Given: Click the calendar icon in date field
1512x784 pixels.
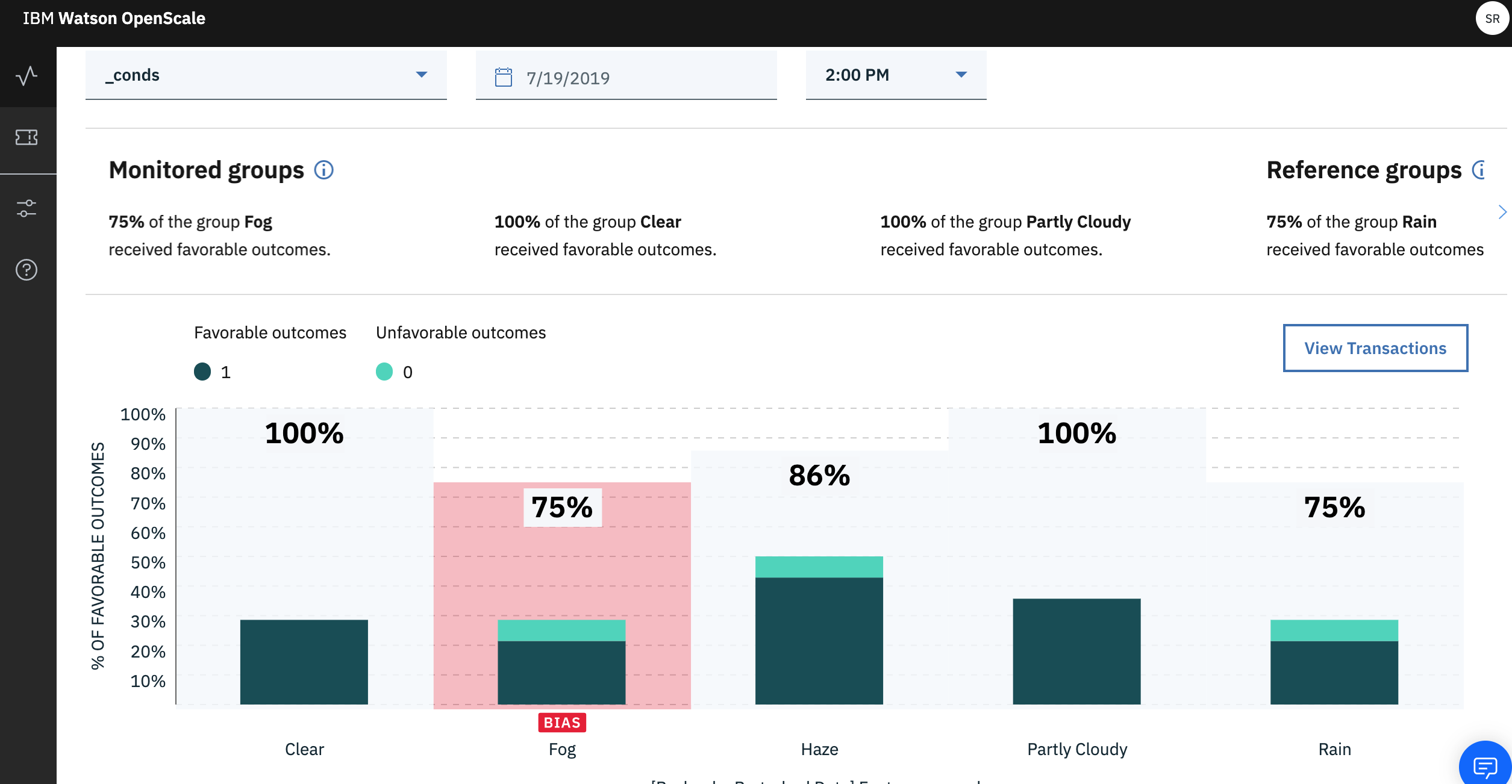Looking at the screenshot, I should [503, 77].
